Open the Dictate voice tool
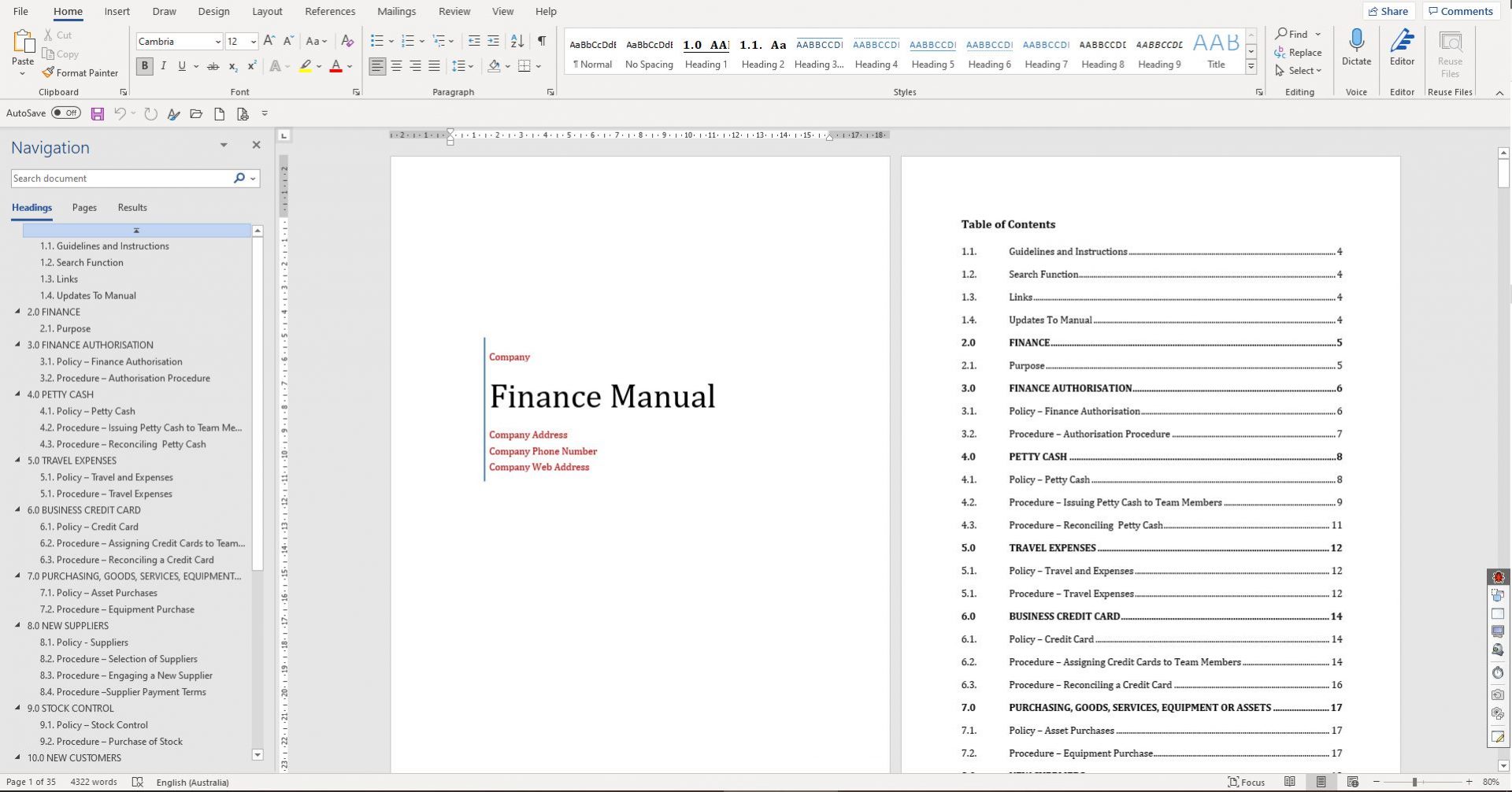Screen dimensions: 1512x792 [1356, 47]
